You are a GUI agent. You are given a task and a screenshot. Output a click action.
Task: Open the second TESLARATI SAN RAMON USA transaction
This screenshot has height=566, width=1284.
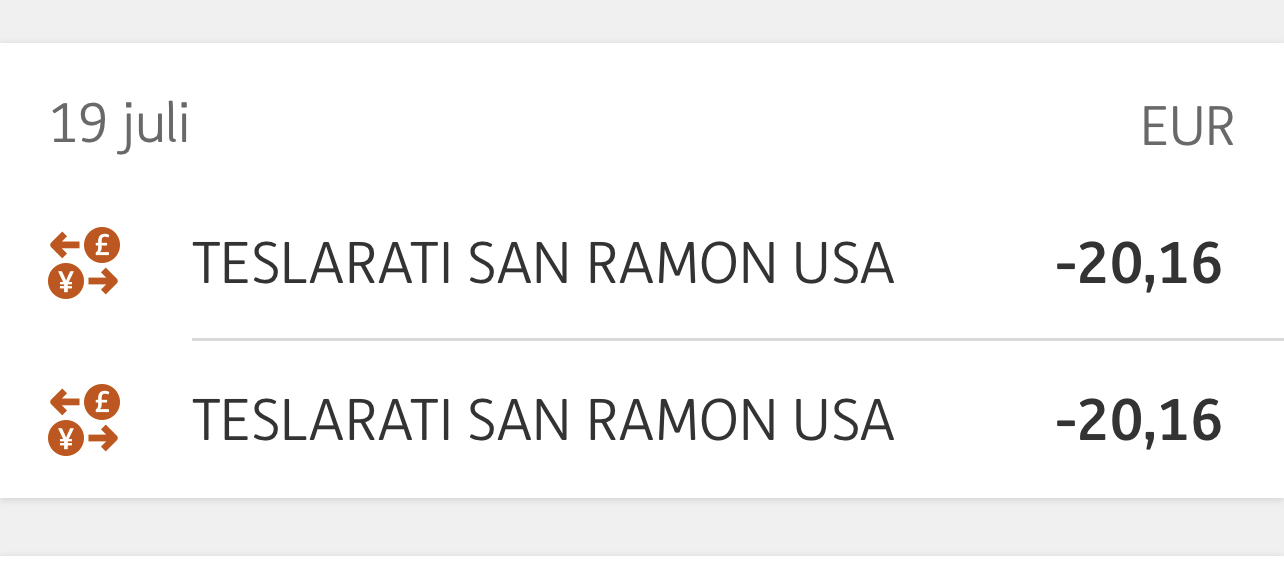[x=642, y=420]
